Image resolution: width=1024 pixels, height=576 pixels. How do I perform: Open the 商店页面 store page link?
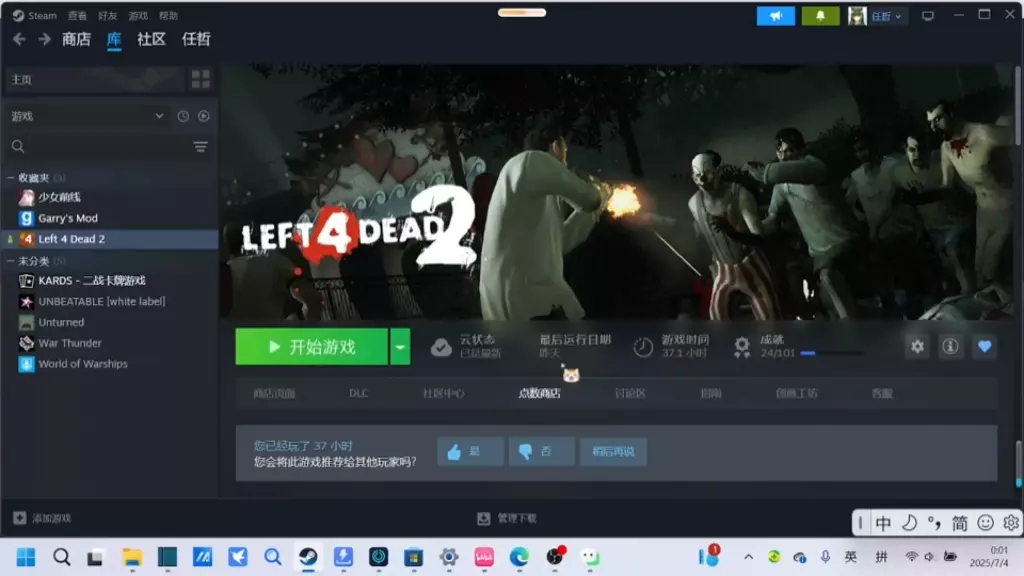pos(274,394)
